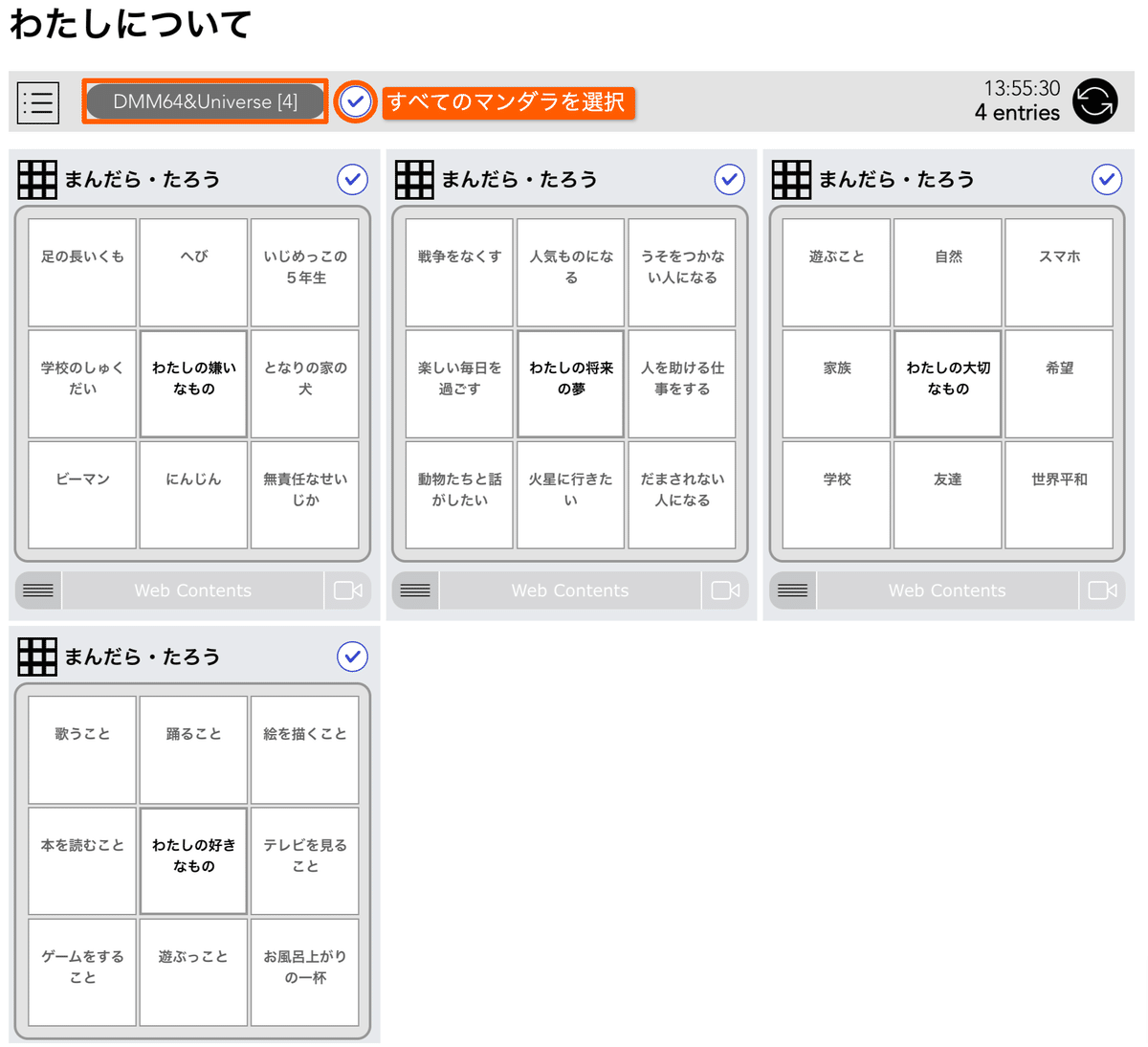The width and height of the screenshot is (1148, 1047).
Task: Click the お風呂上がりの一杯 cell
Action: pos(305,972)
